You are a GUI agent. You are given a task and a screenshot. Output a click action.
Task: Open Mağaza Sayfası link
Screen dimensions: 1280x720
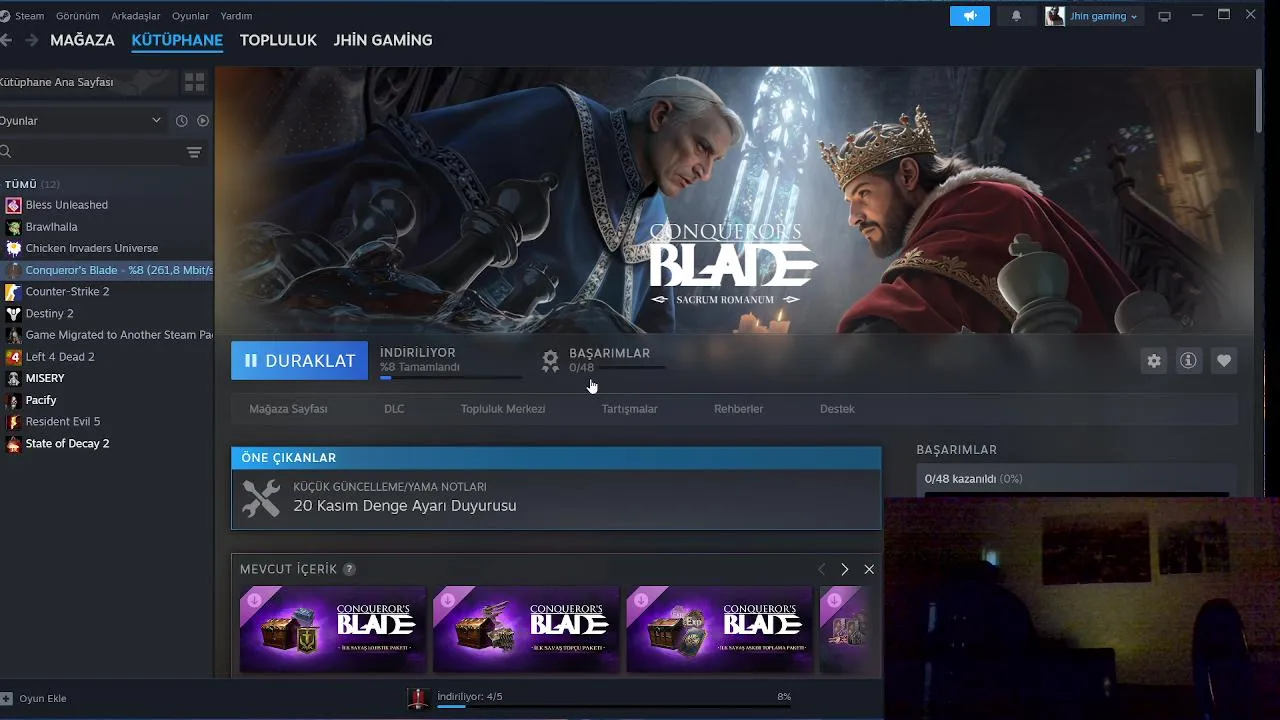288,409
